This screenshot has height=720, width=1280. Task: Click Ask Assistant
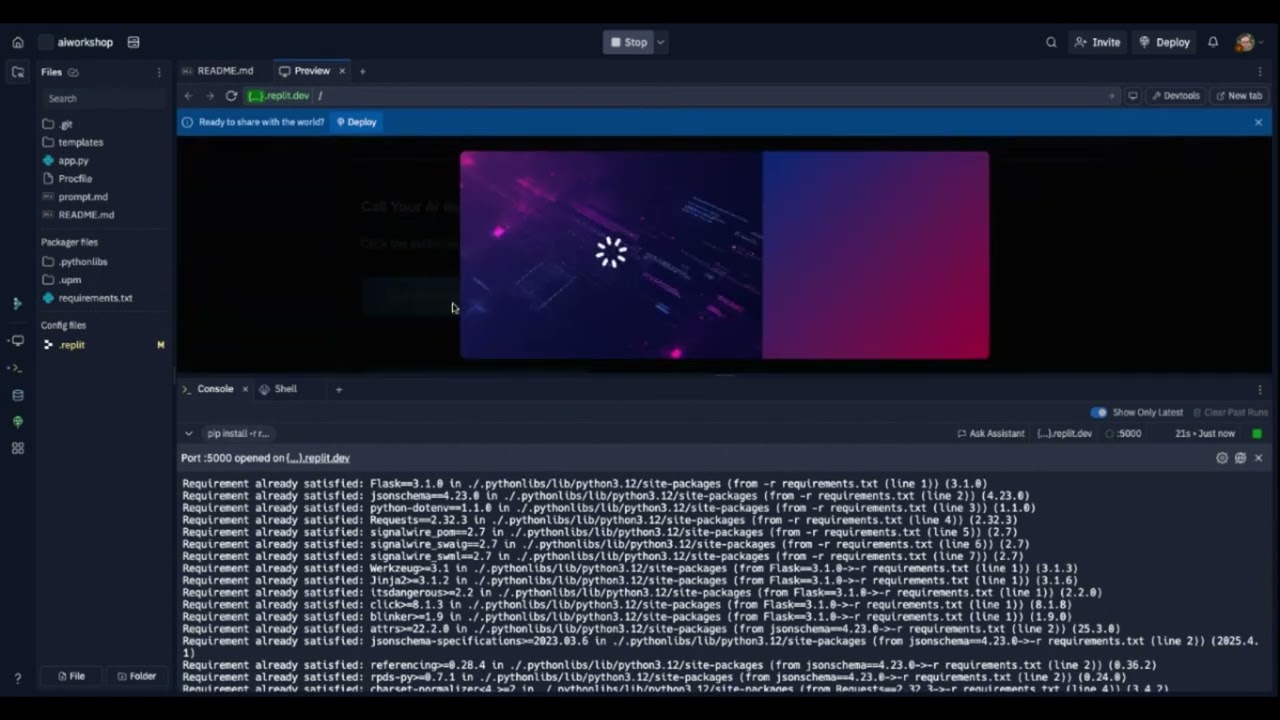(991, 434)
